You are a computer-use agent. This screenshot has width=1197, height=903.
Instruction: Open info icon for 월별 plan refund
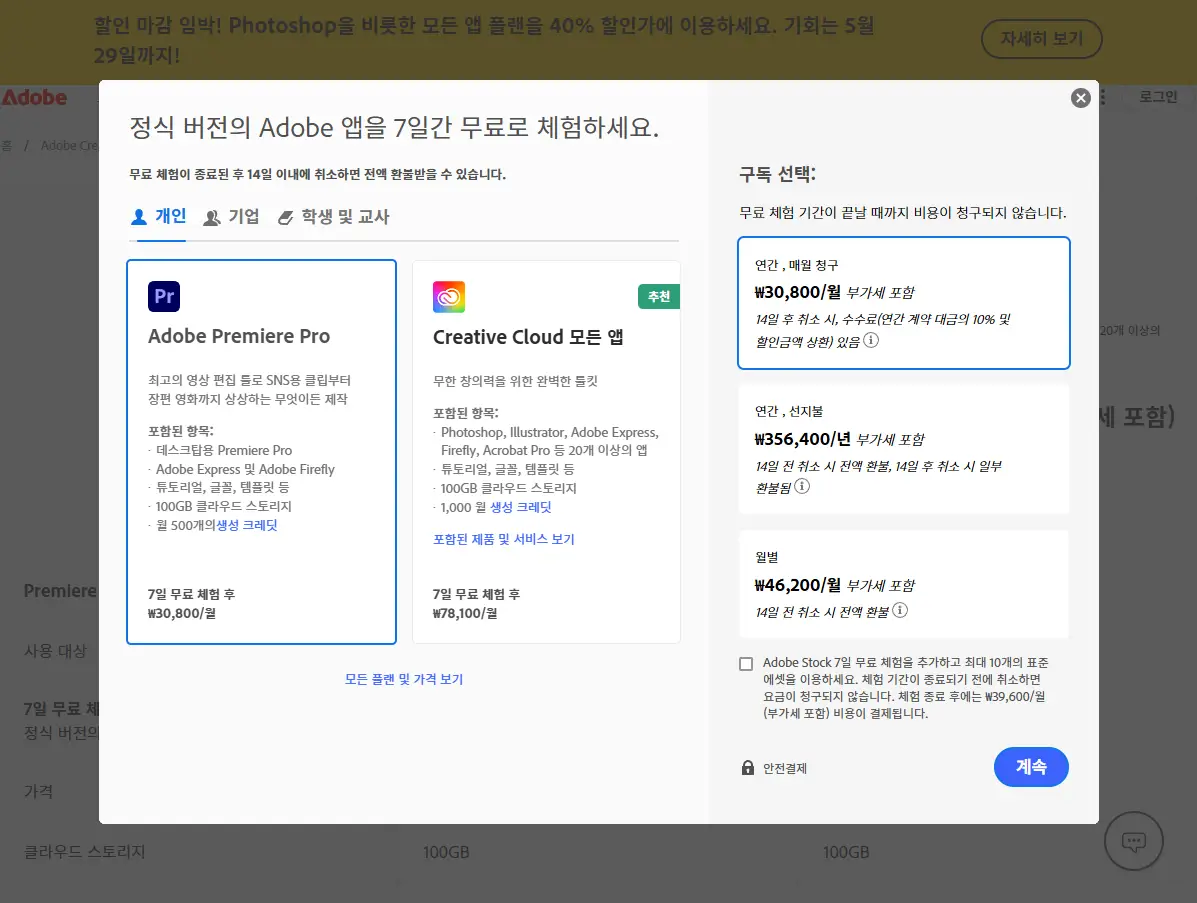[x=900, y=610]
